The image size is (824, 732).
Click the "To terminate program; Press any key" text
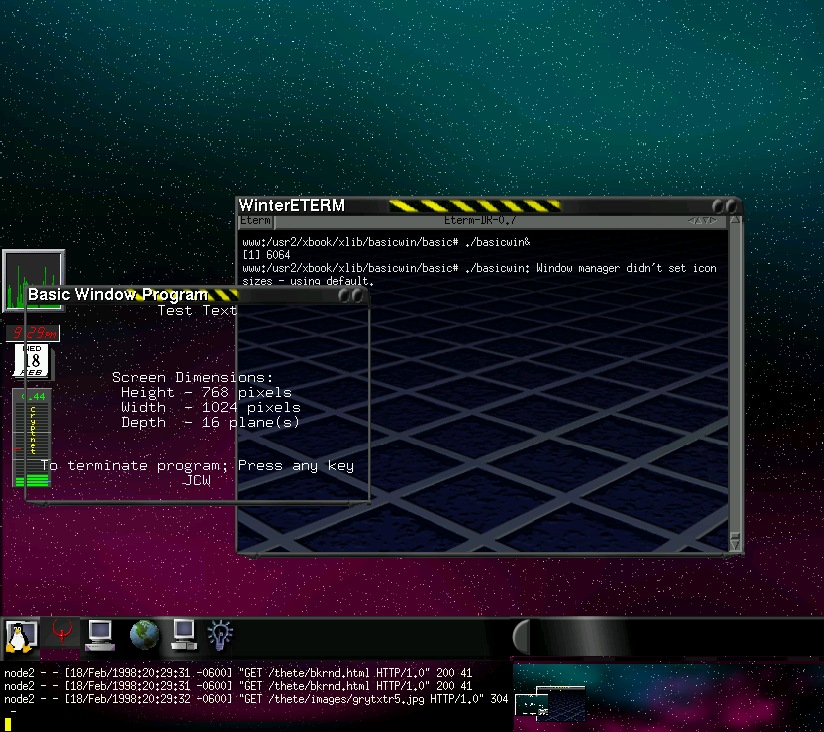point(197,466)
